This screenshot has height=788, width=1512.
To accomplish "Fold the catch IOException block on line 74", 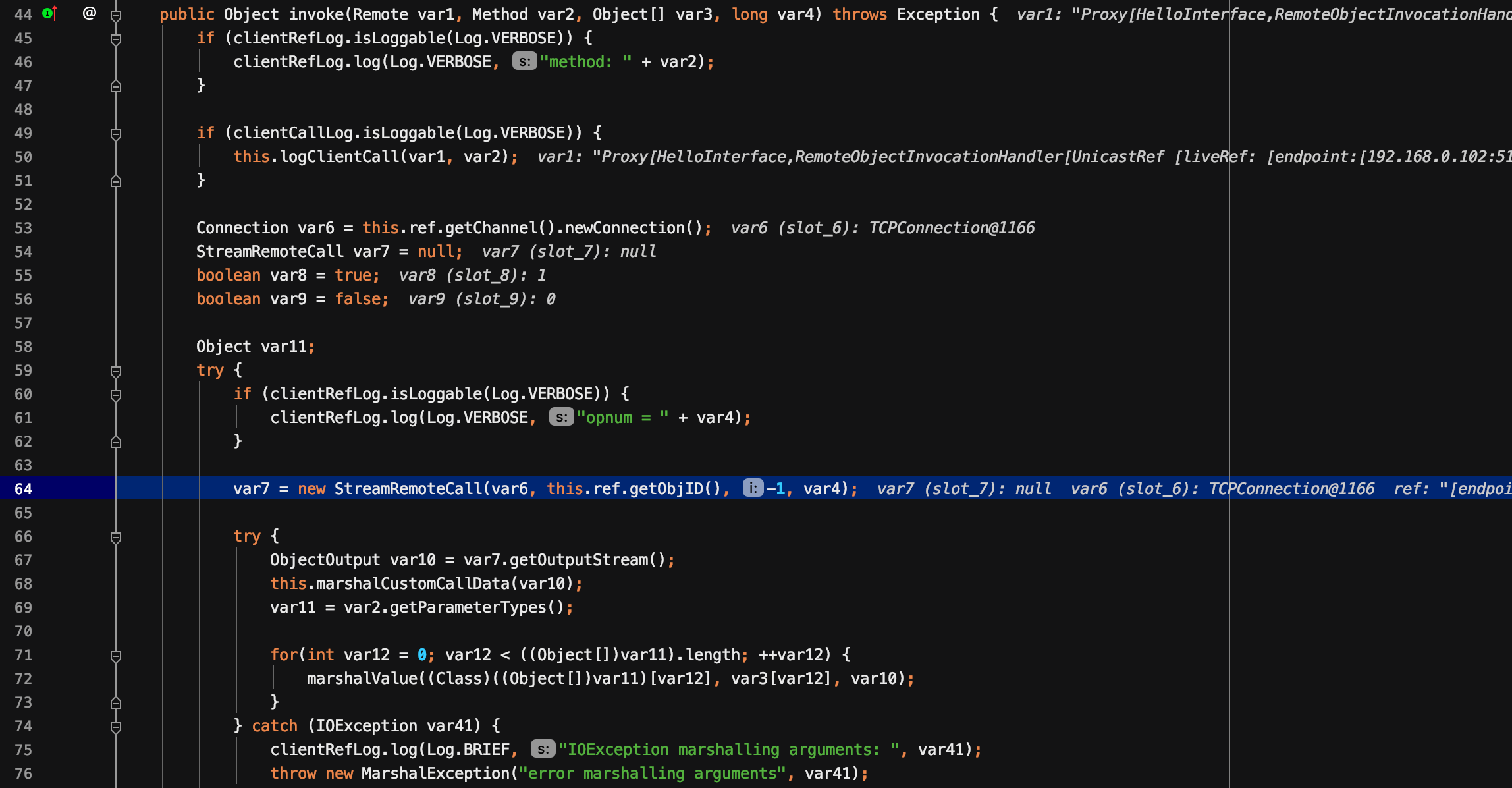I will coord(116,727).
